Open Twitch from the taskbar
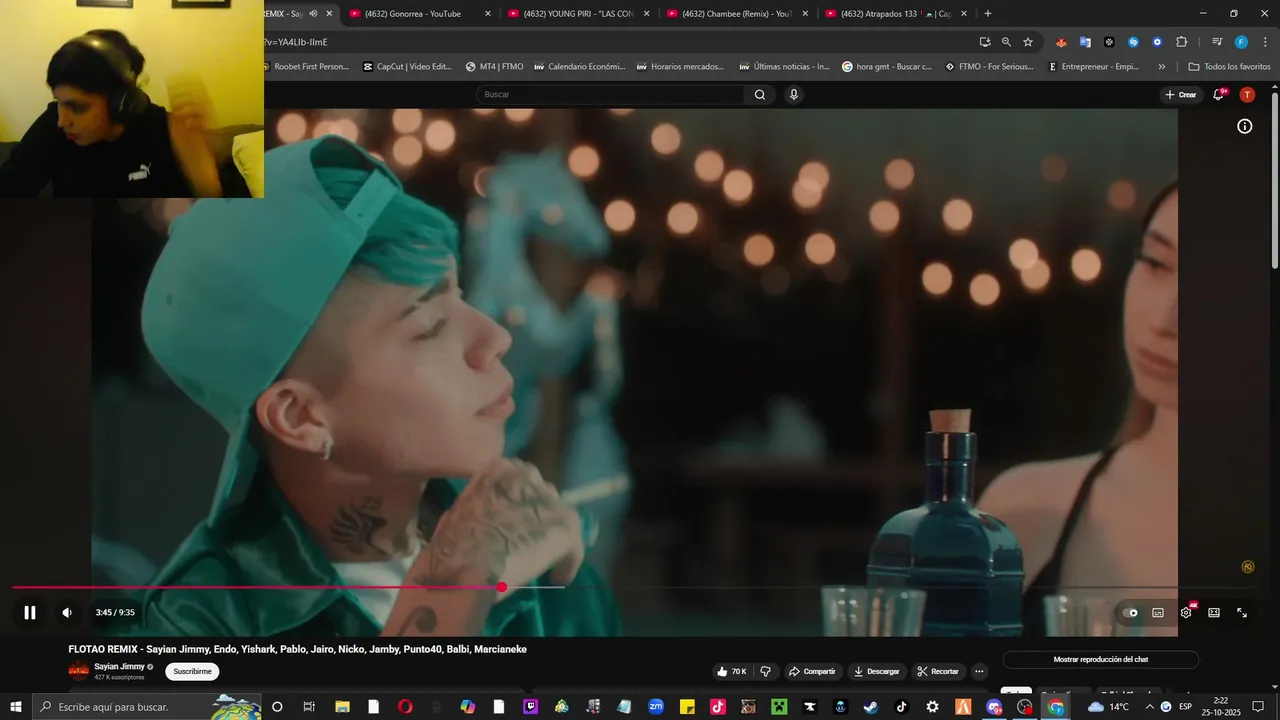Screen dimensions: 1280x720 click(x=531, y=707)
